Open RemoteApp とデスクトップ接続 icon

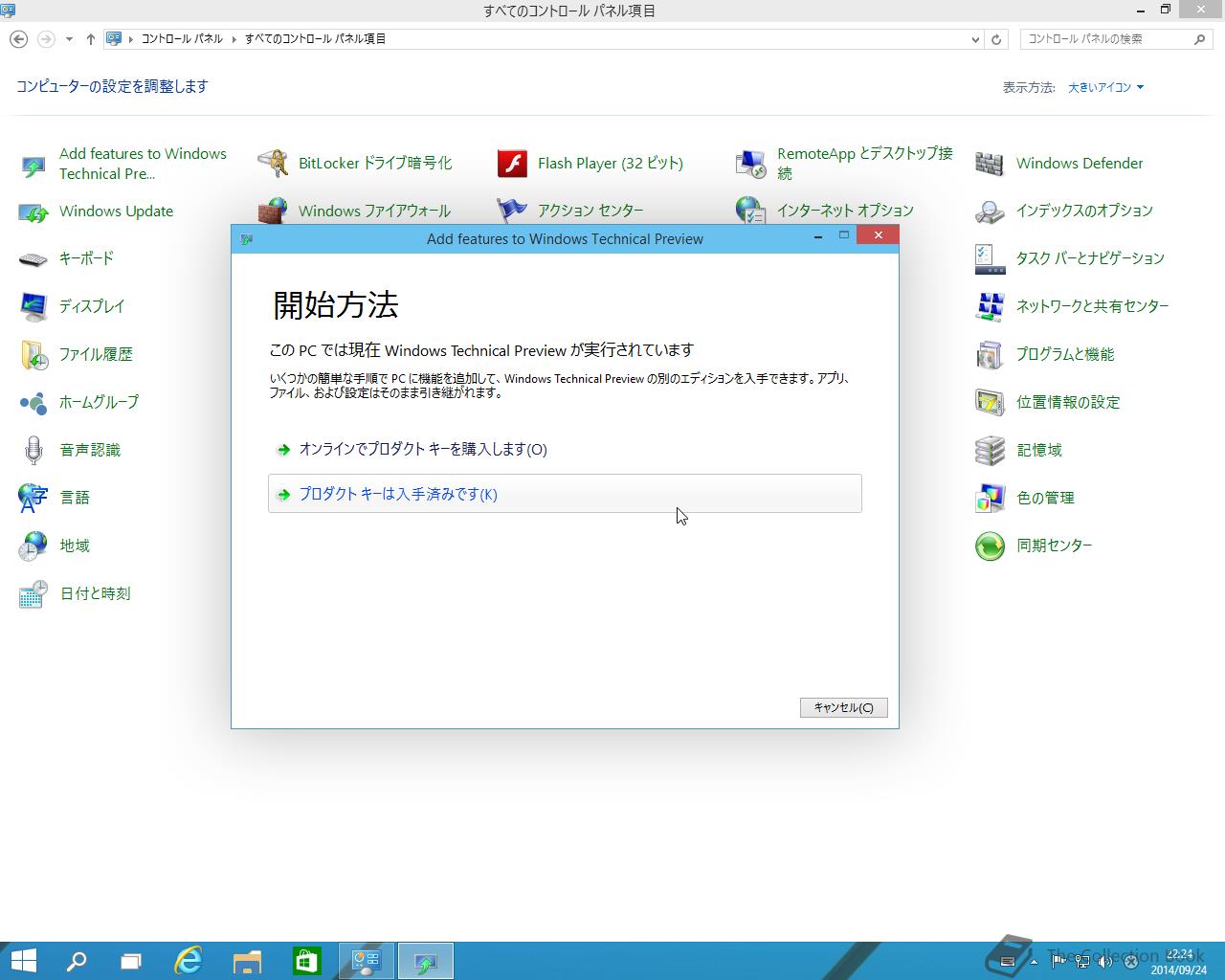(751, 164)
